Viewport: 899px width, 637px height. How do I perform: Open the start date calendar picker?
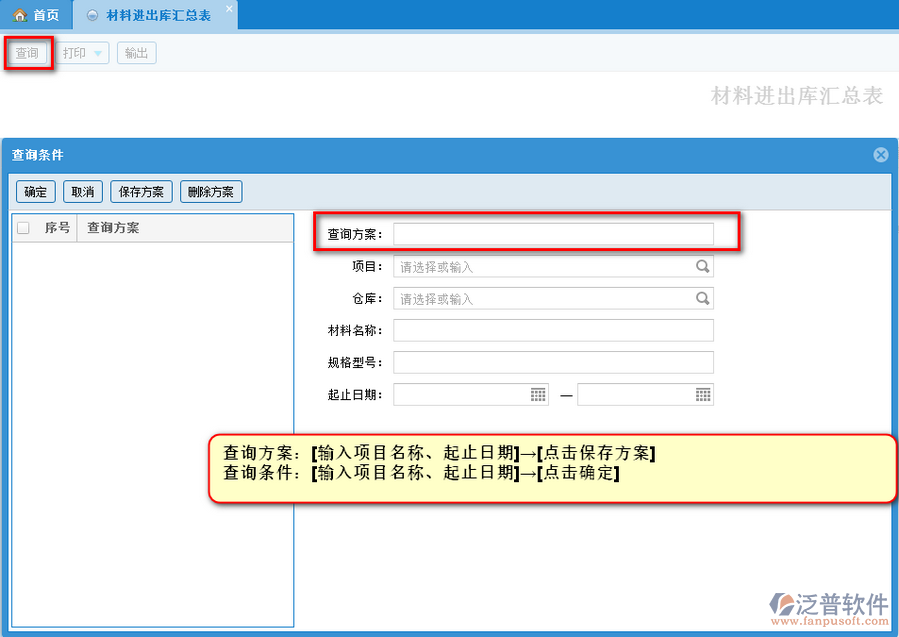tap(538, 395)
